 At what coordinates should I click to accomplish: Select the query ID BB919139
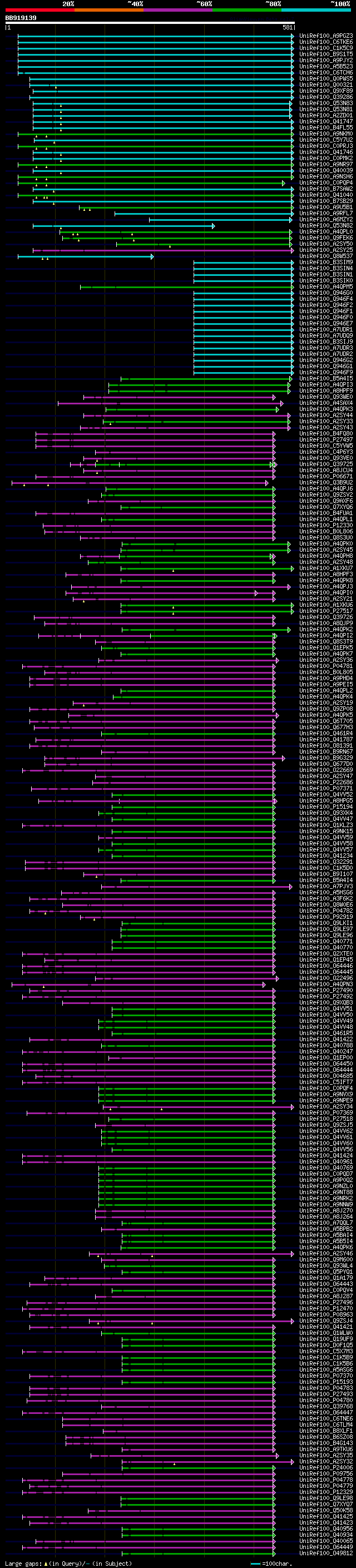point(21,18)
